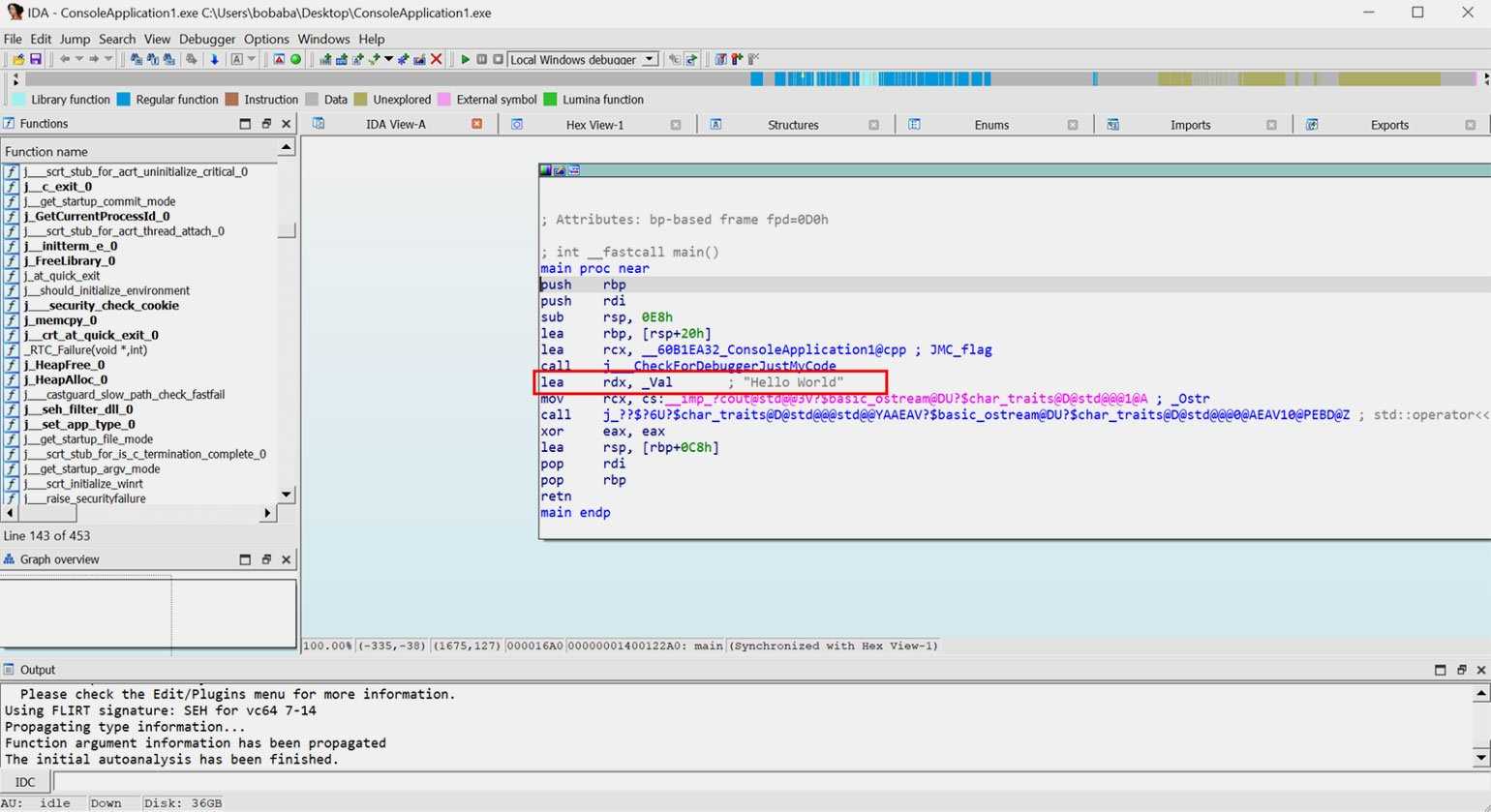Pause the debugger process
Screen dimensions: 1491x812
tap(482, 59)
